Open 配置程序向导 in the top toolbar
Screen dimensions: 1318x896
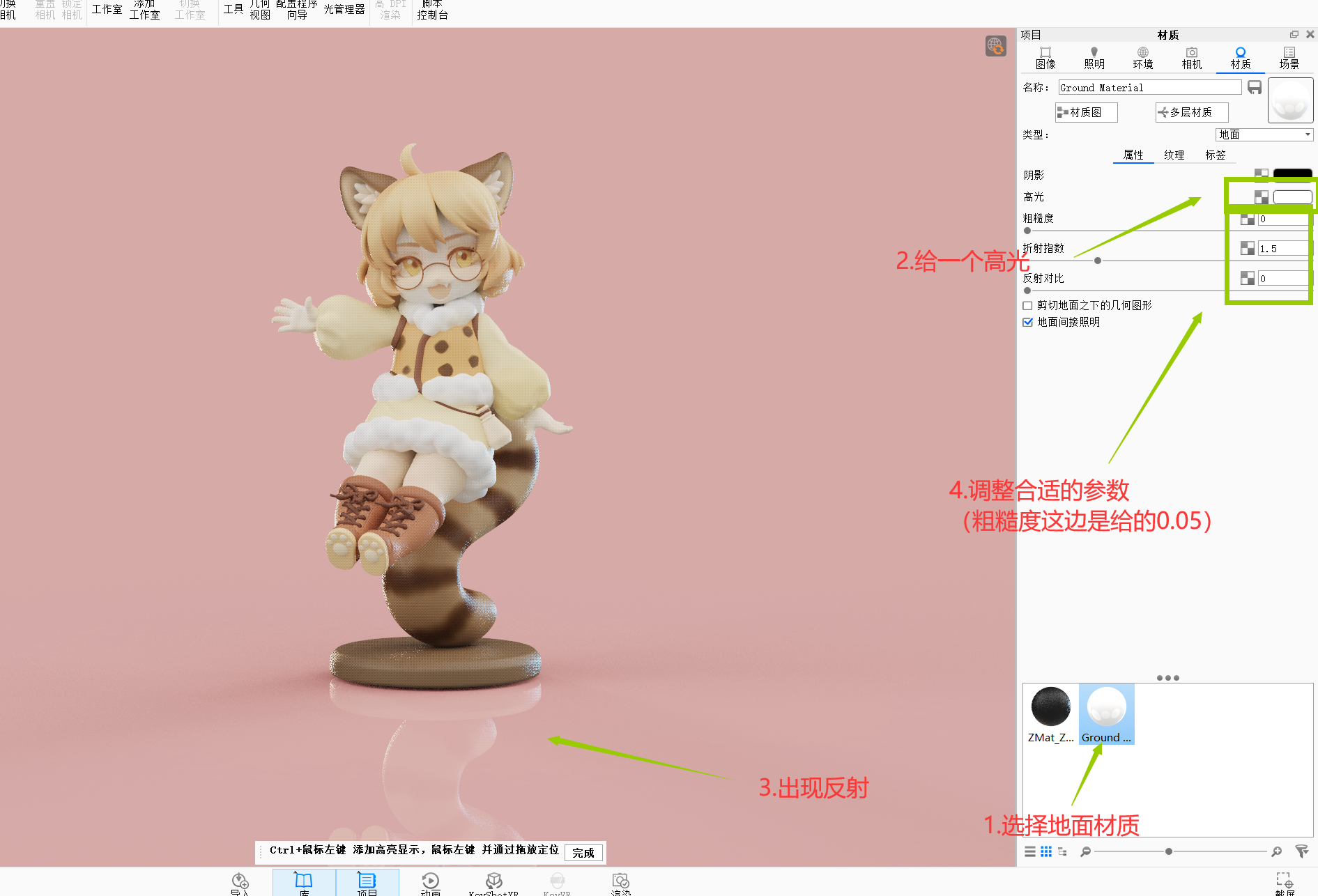click(x=297, y=9)
